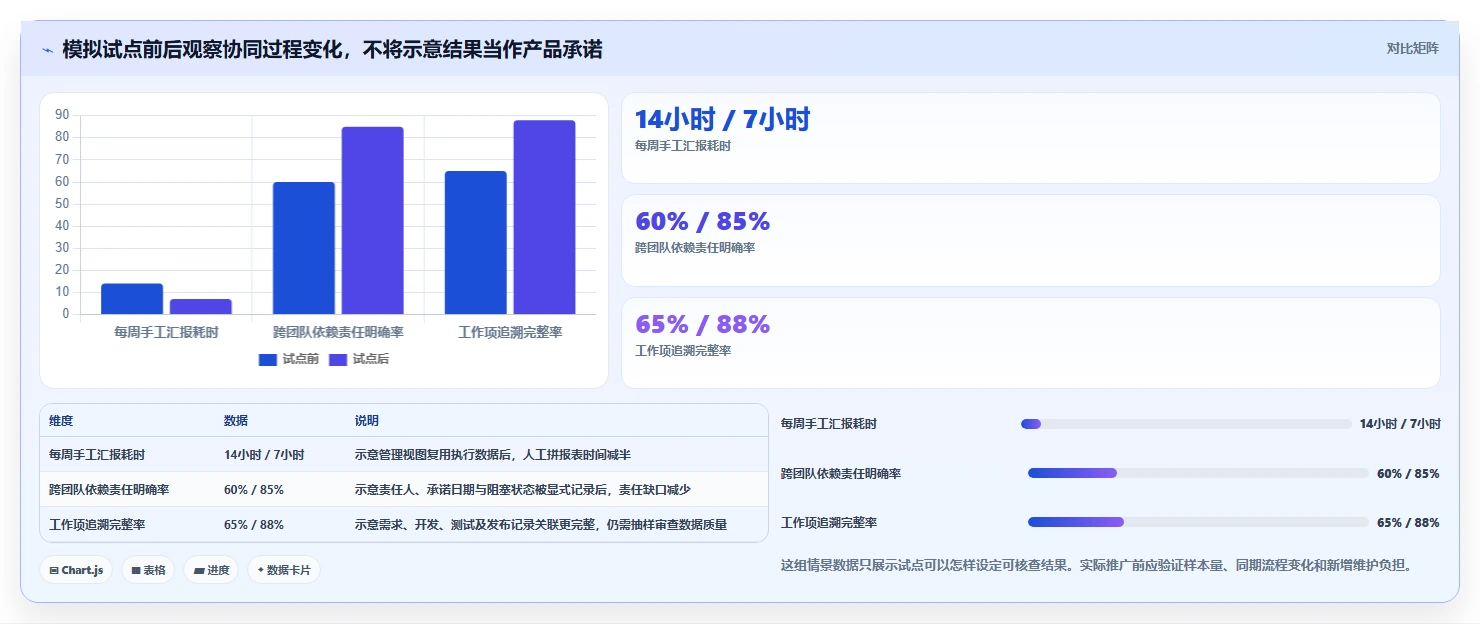Click the 数据卡片 tag chip

[284, 570]
